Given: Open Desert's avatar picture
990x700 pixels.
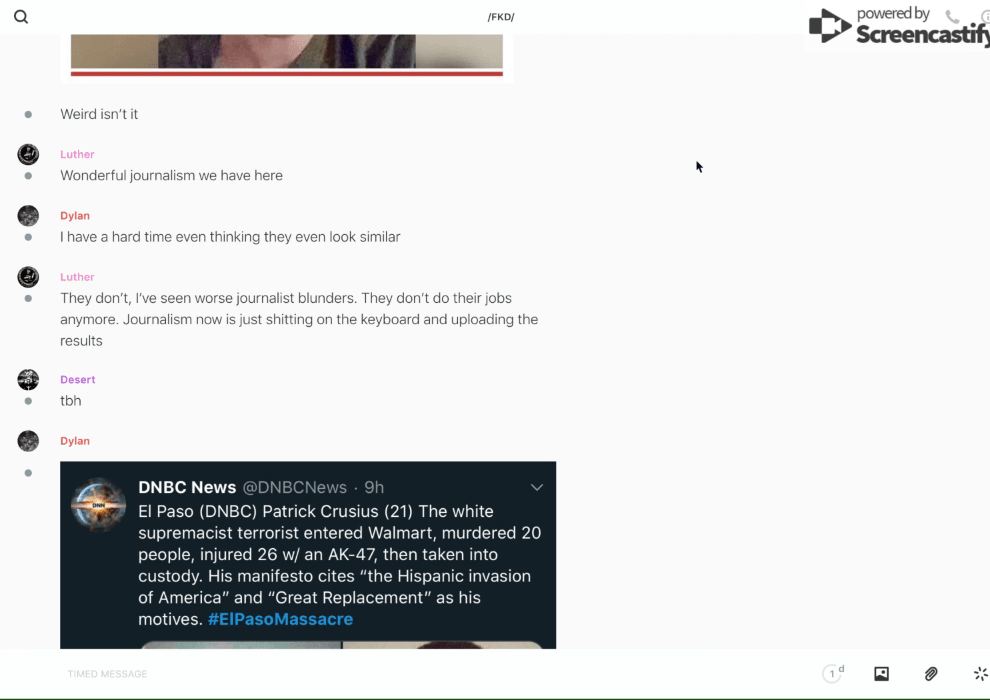Looking at the screenshot, I should click(x=28, y=379).
